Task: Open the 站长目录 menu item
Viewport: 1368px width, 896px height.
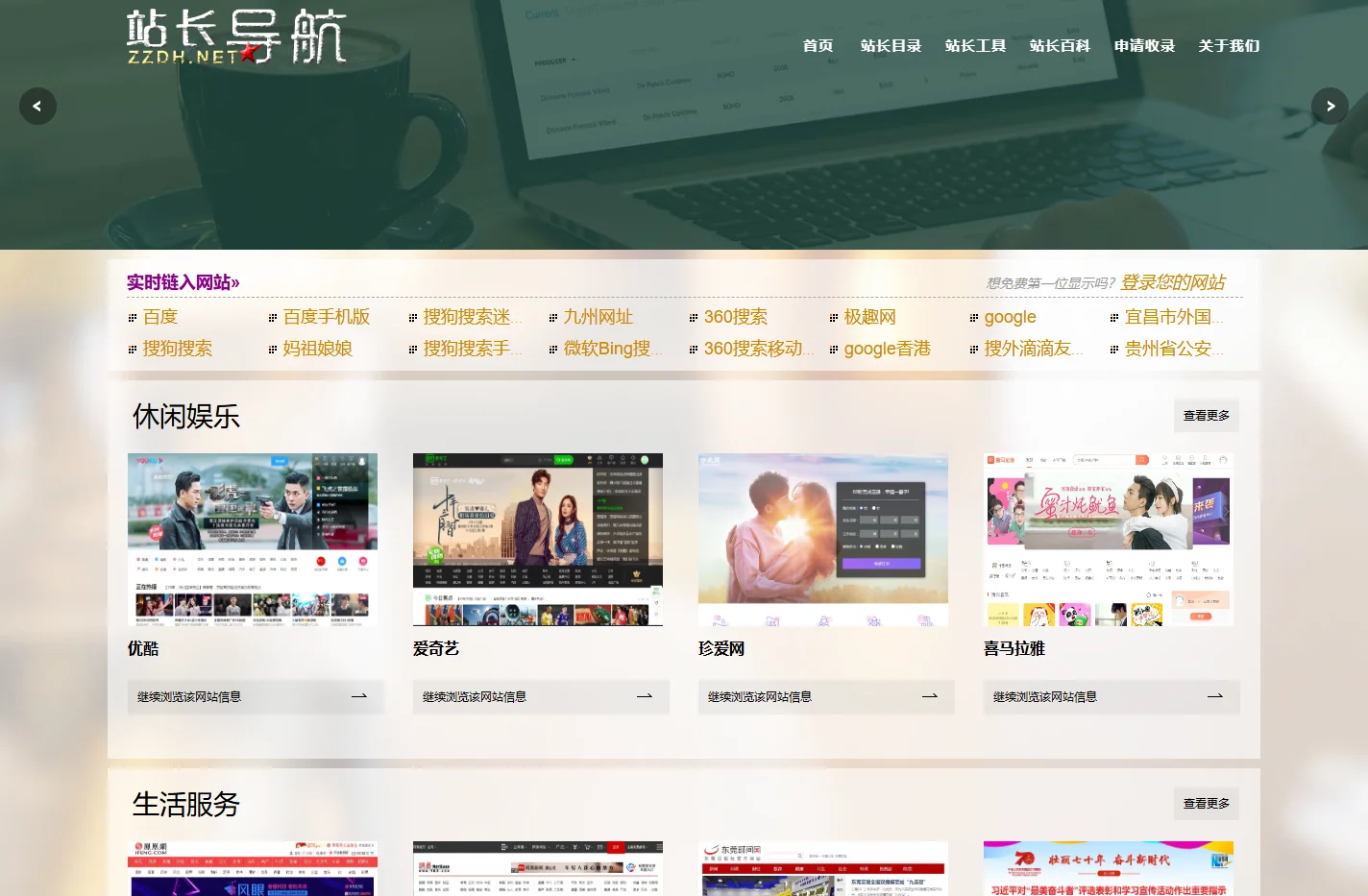Action: coord(892,45)
